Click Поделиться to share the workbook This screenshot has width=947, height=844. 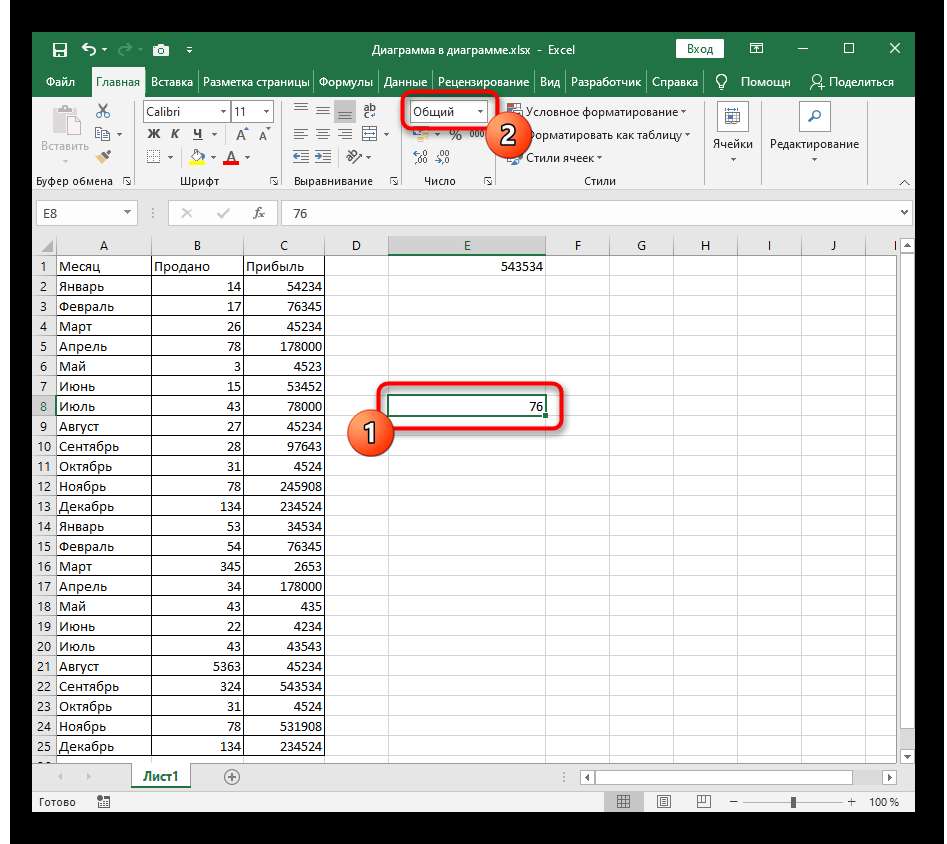click(x=852, y=82)
